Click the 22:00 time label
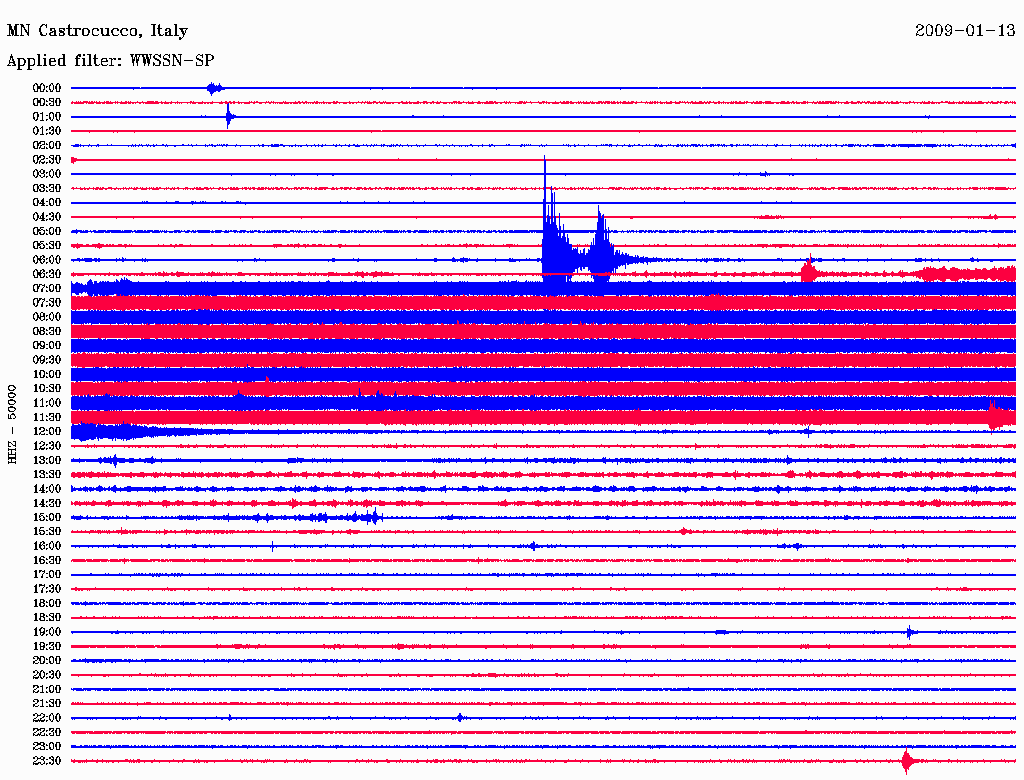1024x780 pixels. coord(47,717)
